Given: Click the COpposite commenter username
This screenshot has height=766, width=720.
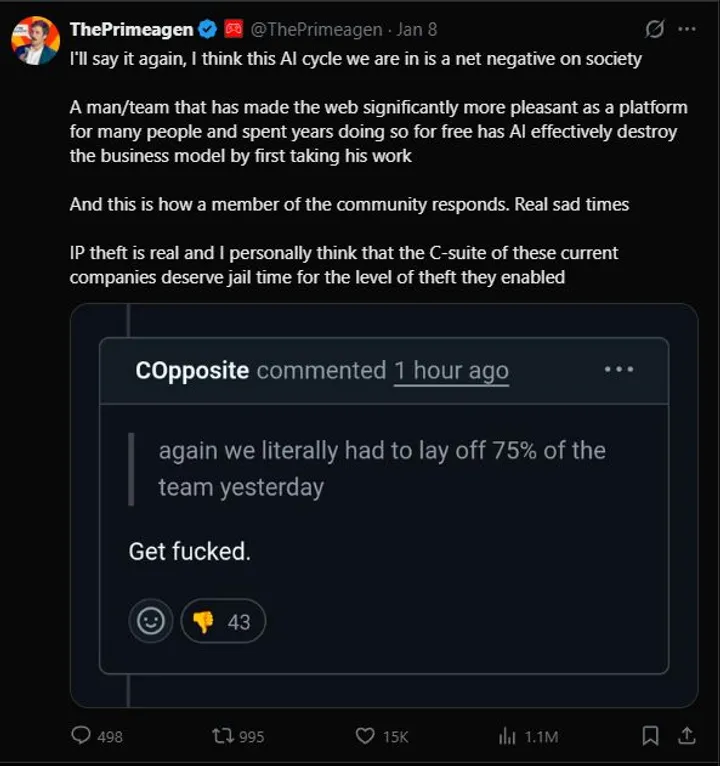Looking at the screenshot, I should pos(192,370).
